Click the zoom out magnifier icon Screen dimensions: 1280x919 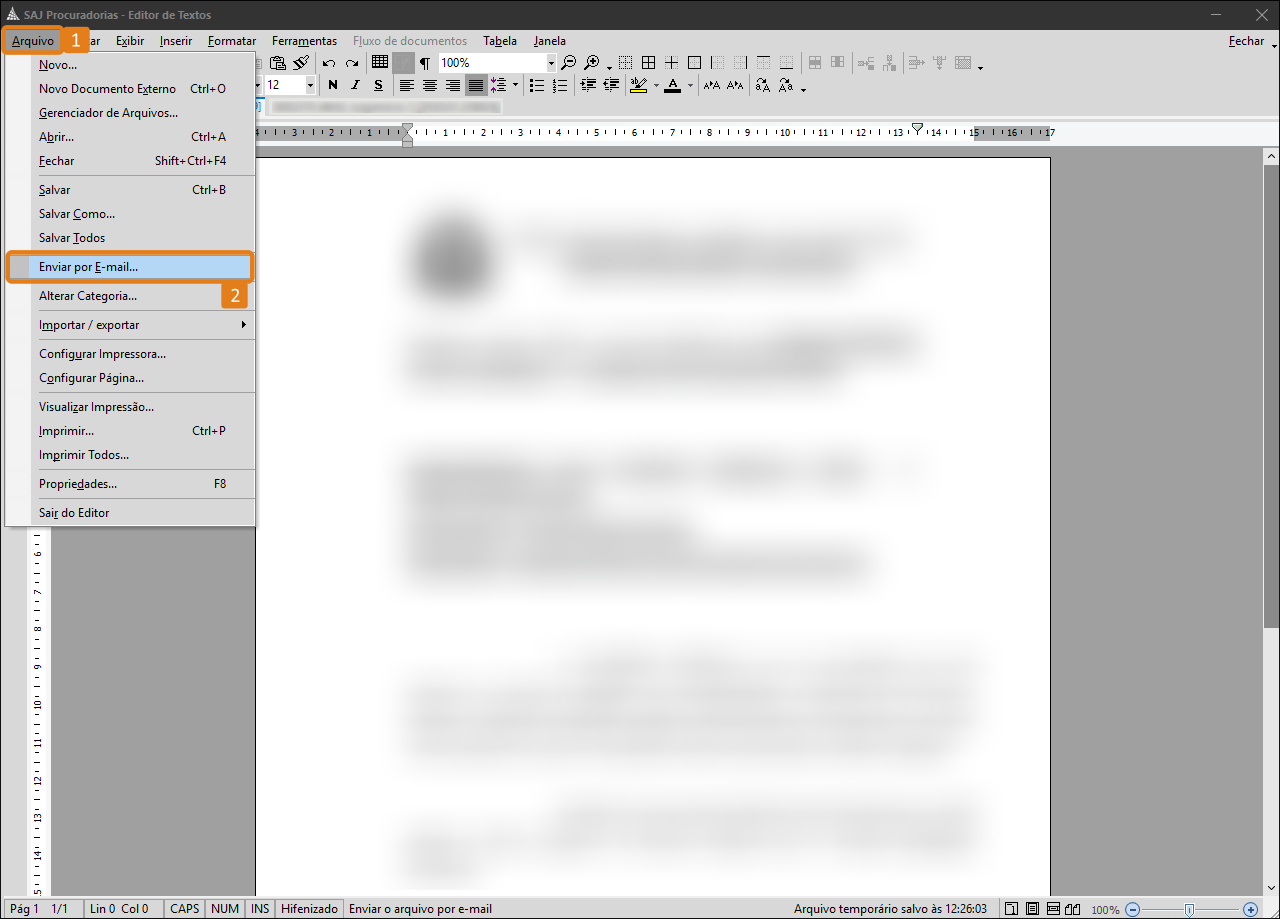click(569, 62)
